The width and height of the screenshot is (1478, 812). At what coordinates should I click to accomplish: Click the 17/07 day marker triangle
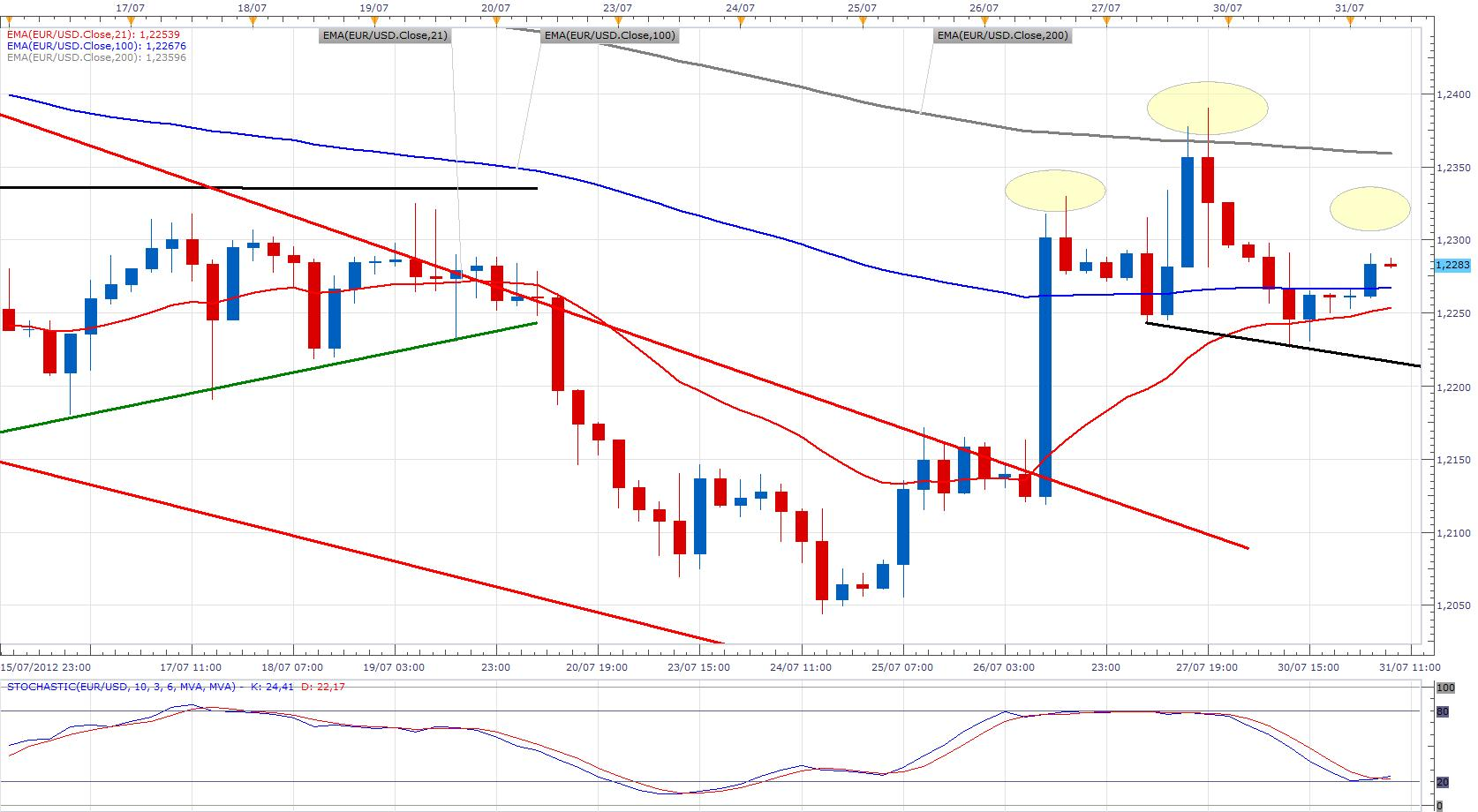(x=131, y=21)
